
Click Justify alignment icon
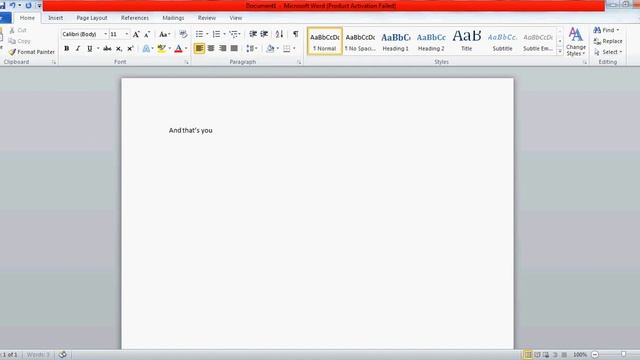(234, 49)
